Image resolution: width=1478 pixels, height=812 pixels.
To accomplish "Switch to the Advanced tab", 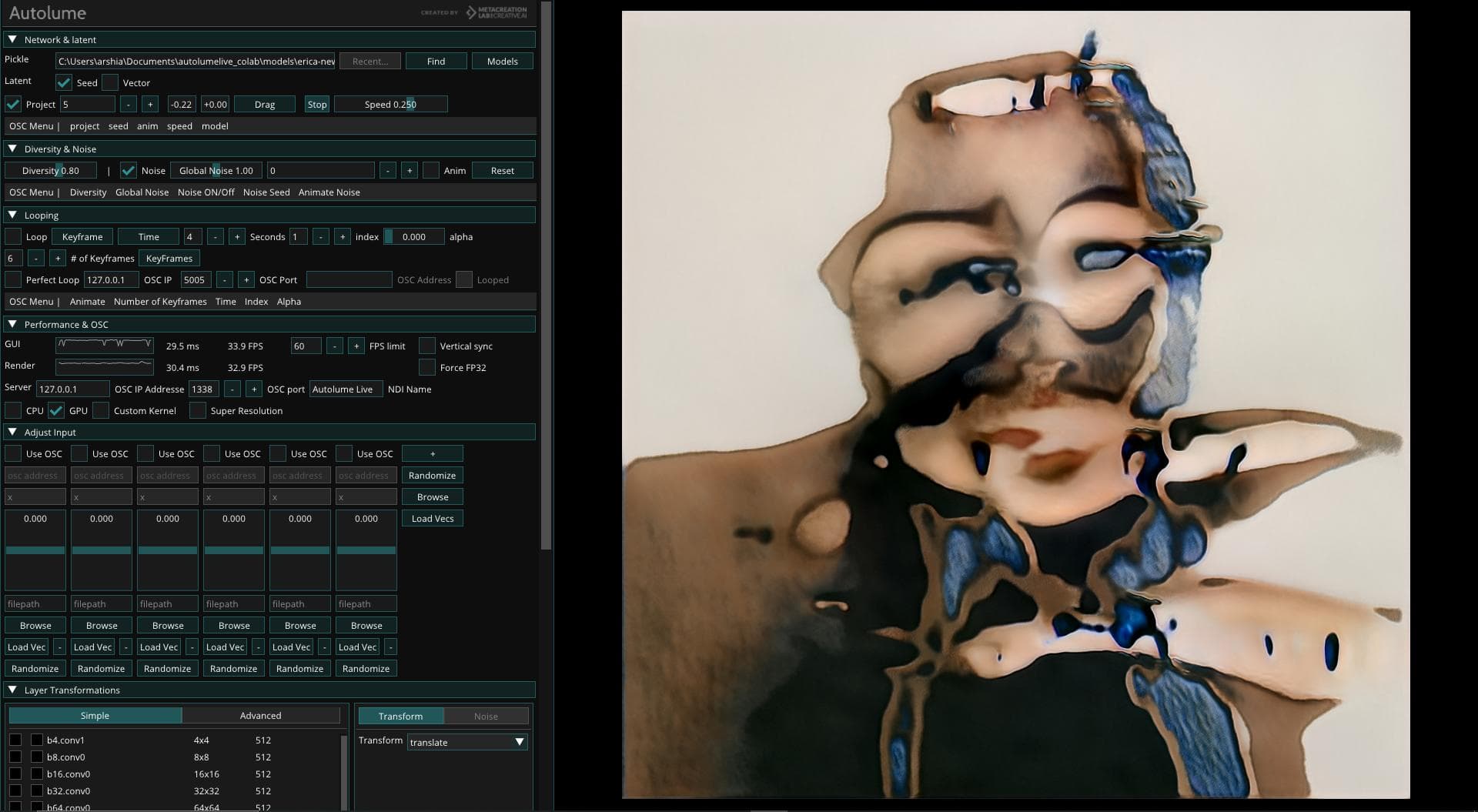I will [261, 715].
